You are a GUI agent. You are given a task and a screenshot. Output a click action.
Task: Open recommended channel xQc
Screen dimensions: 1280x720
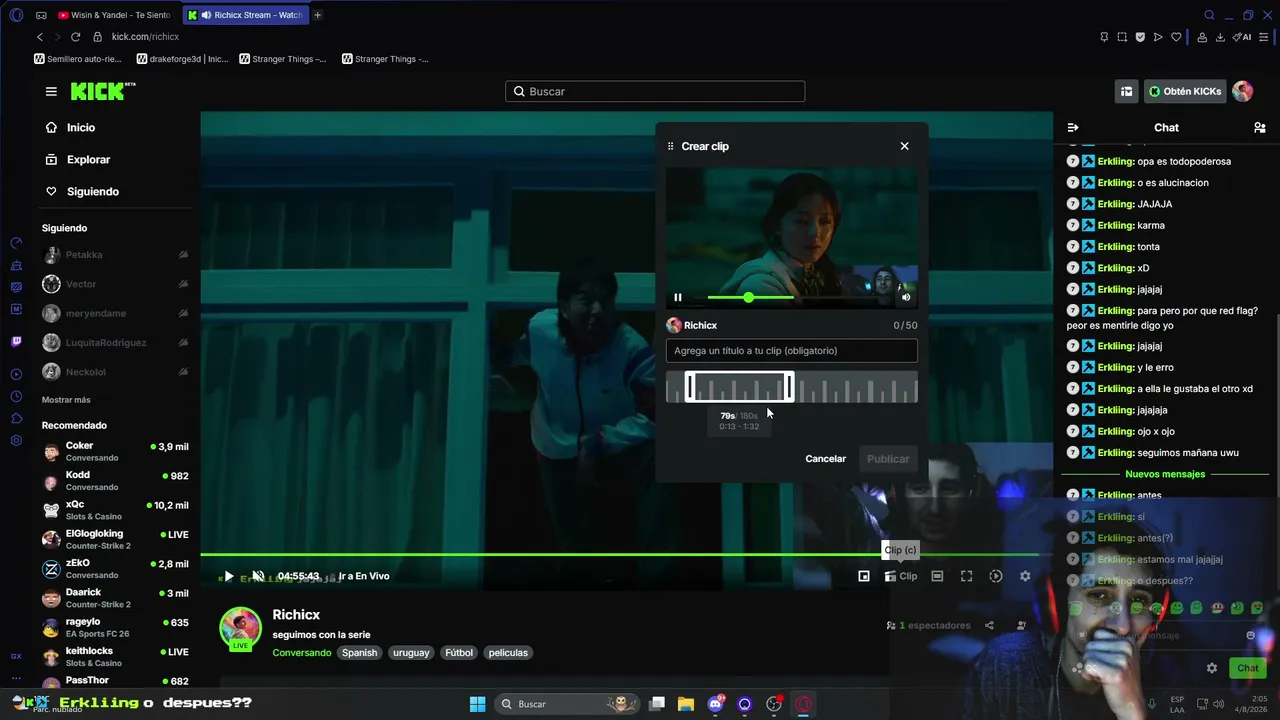pos(115,510)
